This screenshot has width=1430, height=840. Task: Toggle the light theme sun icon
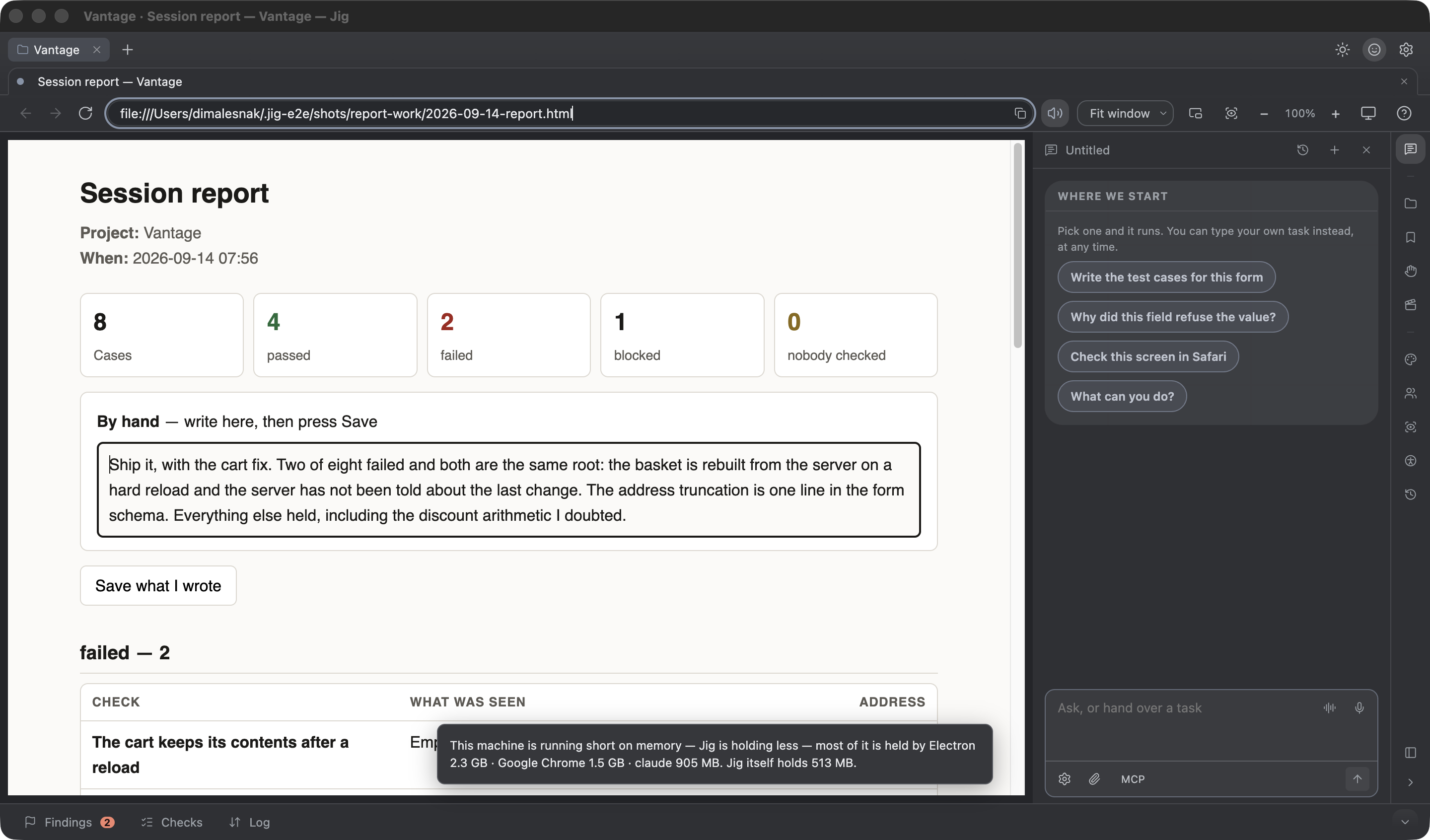pos(1343,50)
